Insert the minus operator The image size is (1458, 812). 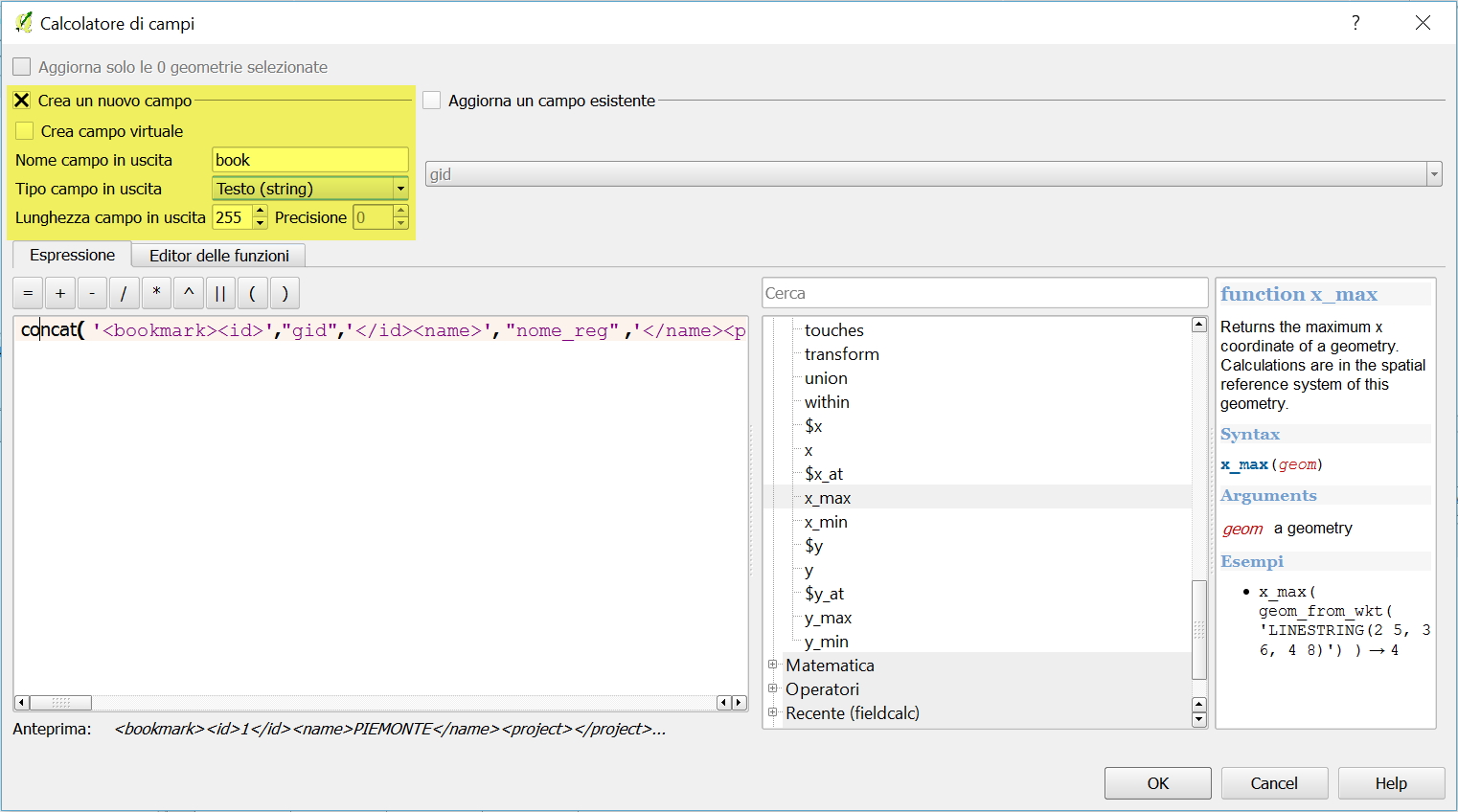coord(92,293)
